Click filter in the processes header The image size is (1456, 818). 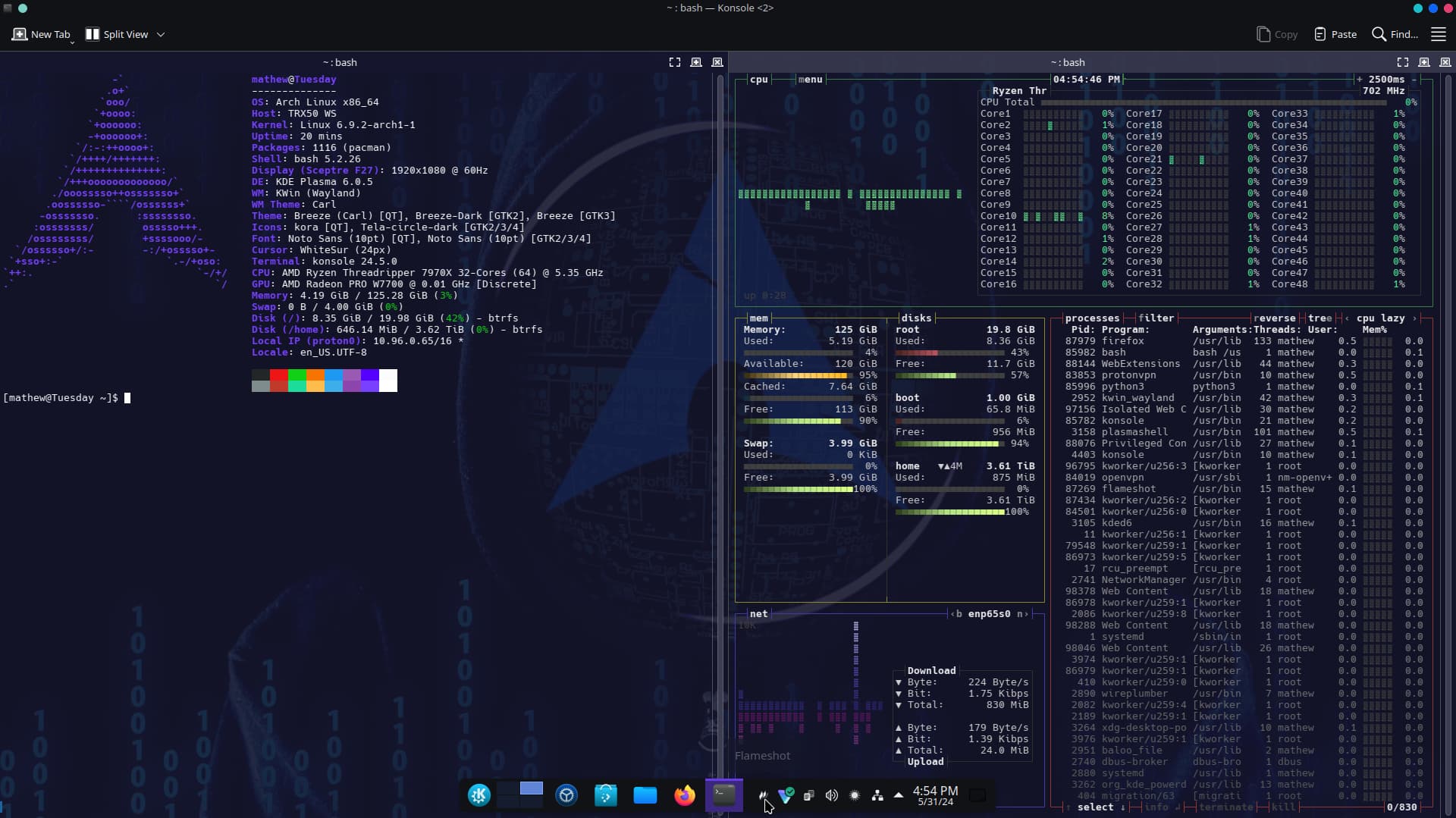pos(1156,318)
